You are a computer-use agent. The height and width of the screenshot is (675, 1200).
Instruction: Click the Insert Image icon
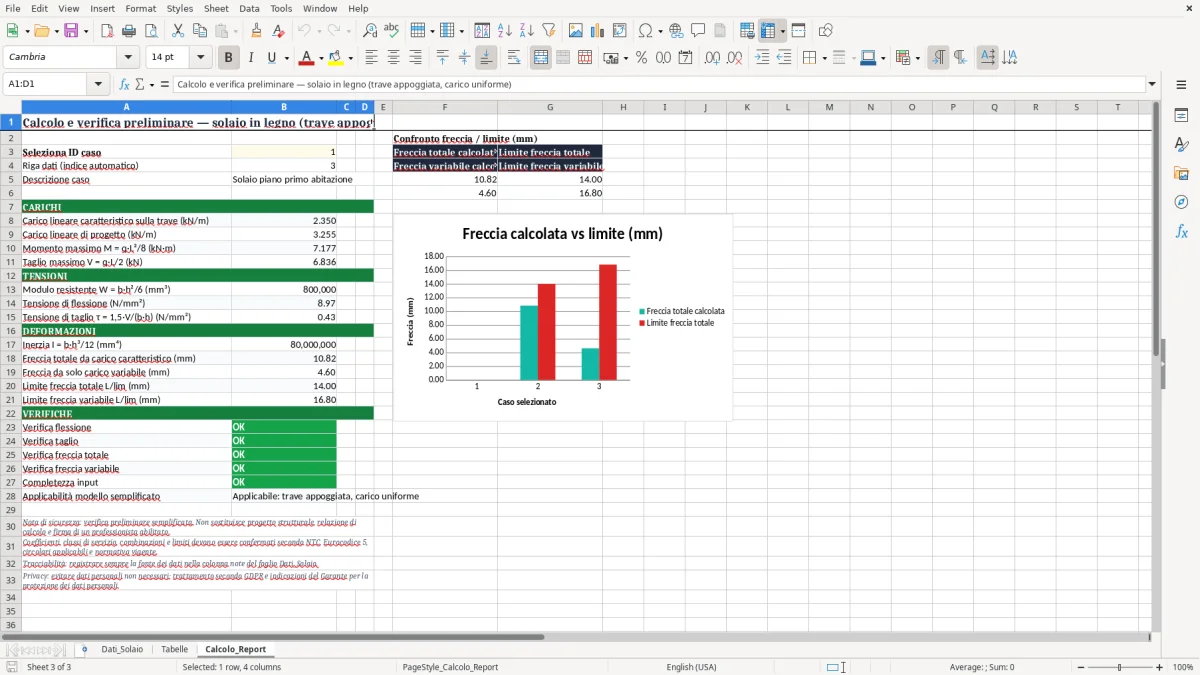point(576,31)
